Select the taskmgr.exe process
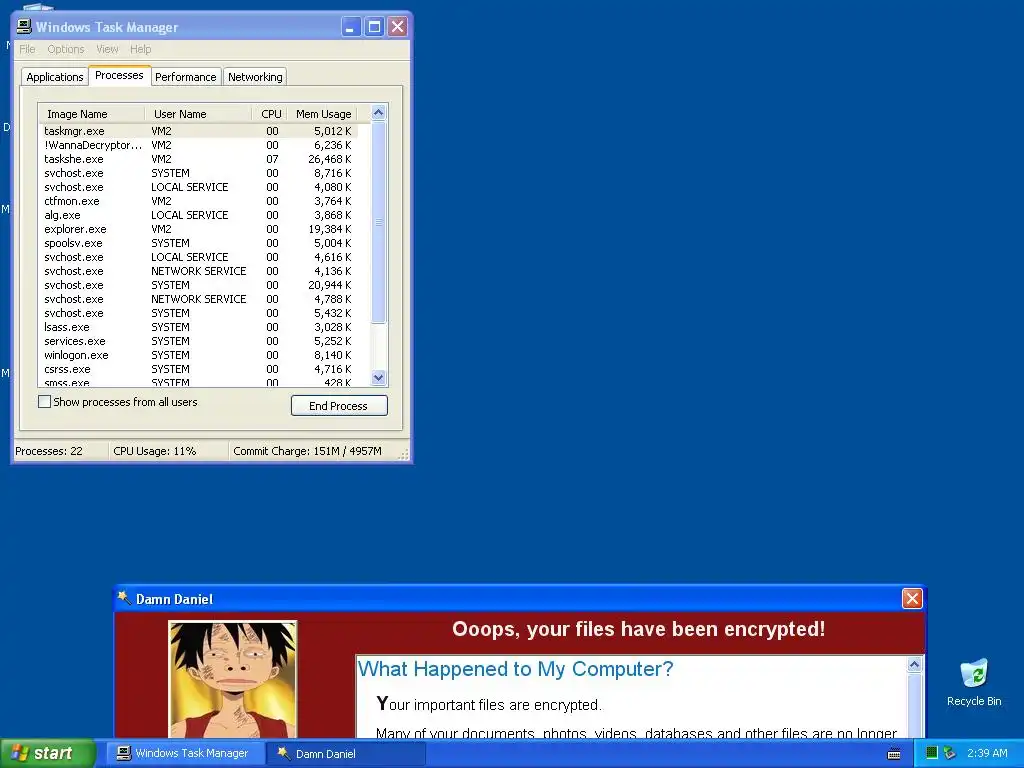 tap(199, 131)
